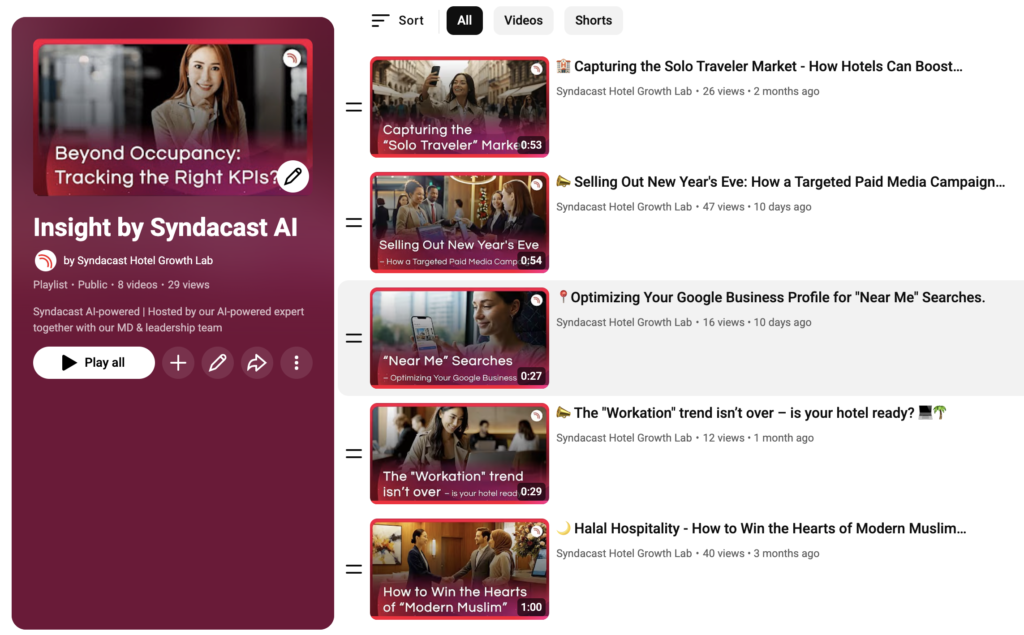
Task: Click the pencil icon on playlist cover image
Action: pyautogui.click(x=292, y=176)
